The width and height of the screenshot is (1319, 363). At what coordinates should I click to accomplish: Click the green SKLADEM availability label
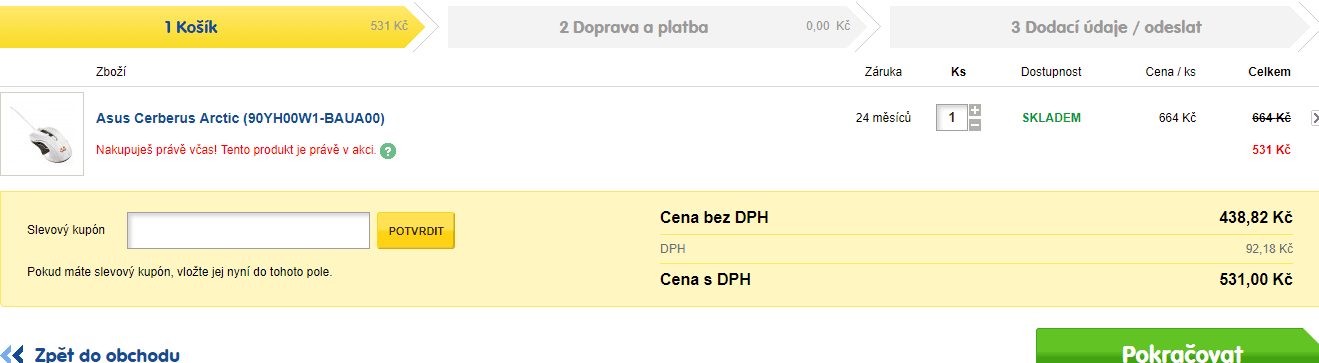click(1051, 118)
